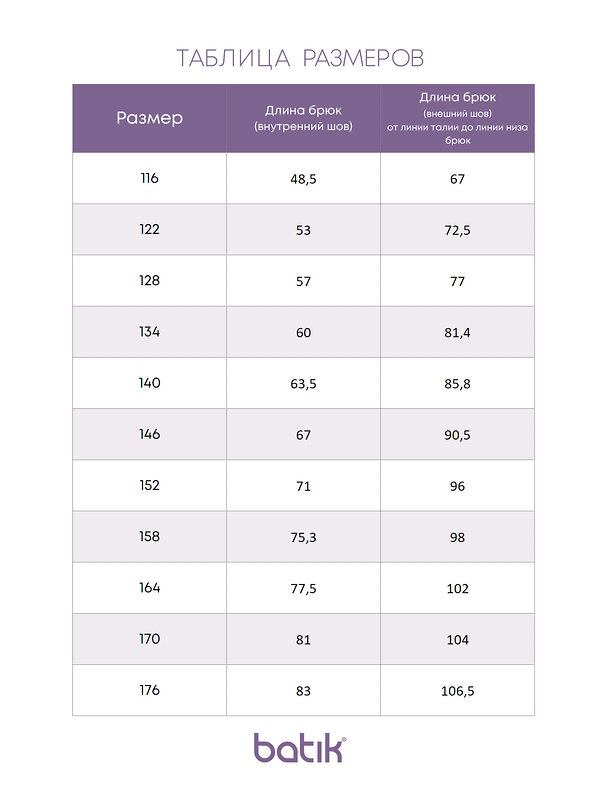Screen dimensions: 600x800
Task: Click outer seam value 90,5
Action: [x=458, y=434]
